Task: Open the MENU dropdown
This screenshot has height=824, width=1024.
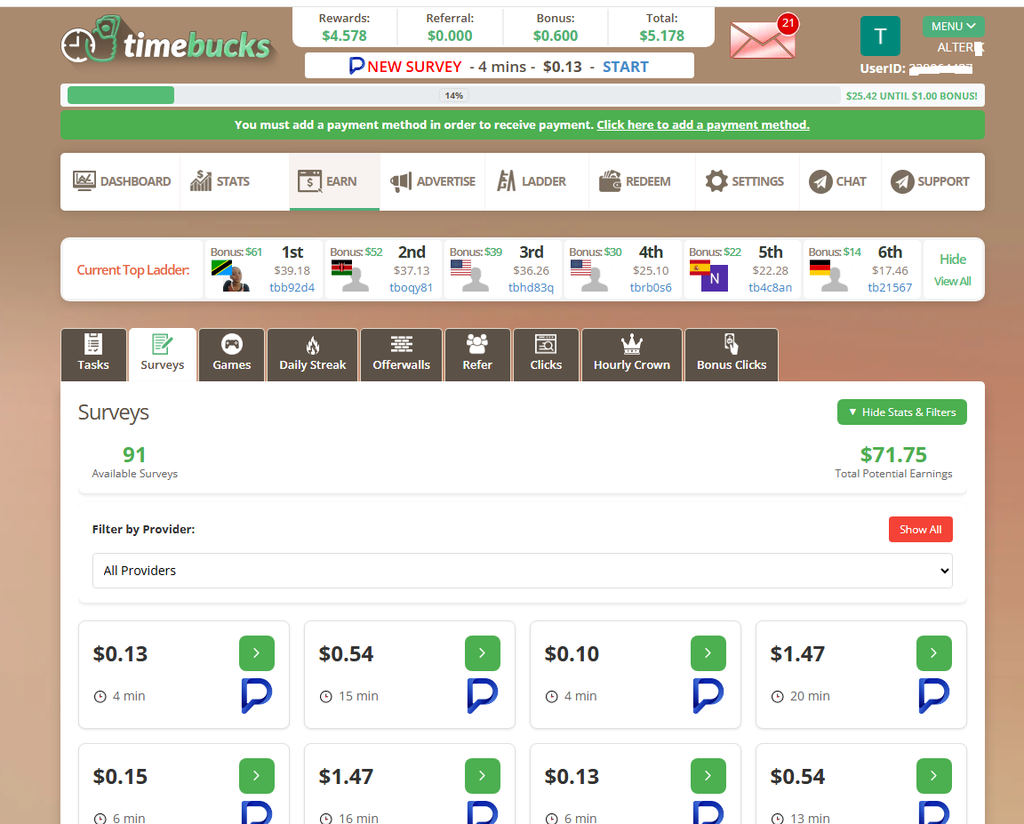Action: pos(953,26)
